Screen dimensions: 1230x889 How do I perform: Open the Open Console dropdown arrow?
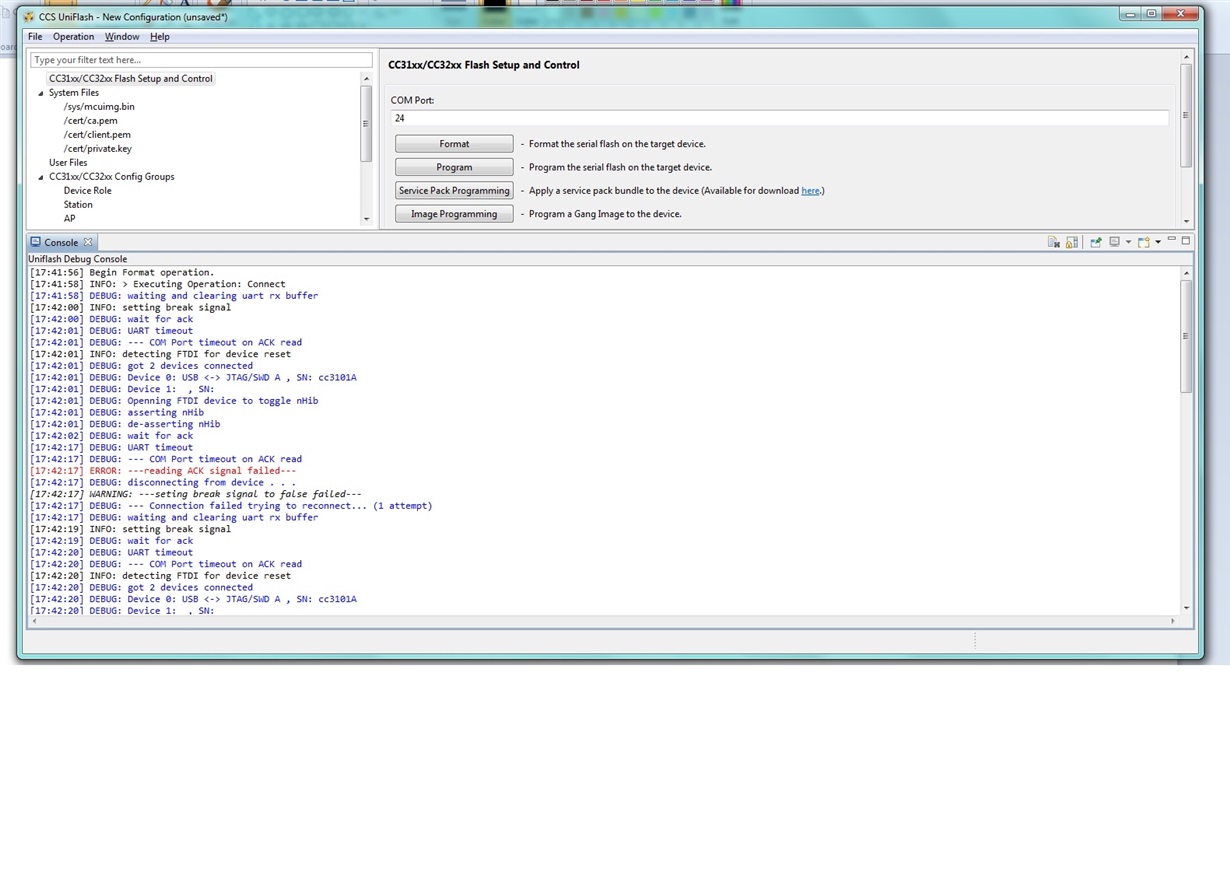click(1158, 242)
